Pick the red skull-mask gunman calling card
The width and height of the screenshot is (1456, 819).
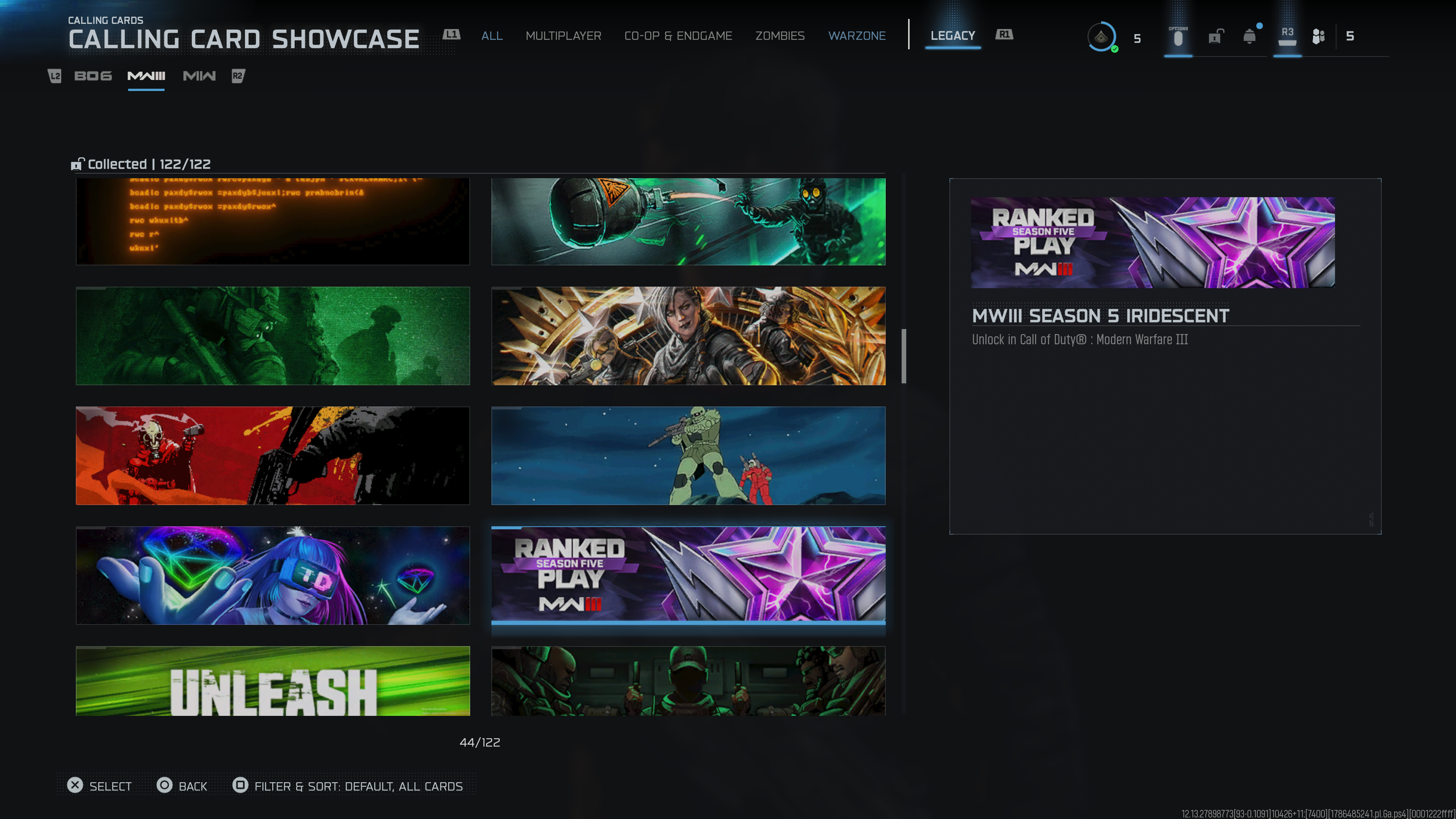[273, 455]
